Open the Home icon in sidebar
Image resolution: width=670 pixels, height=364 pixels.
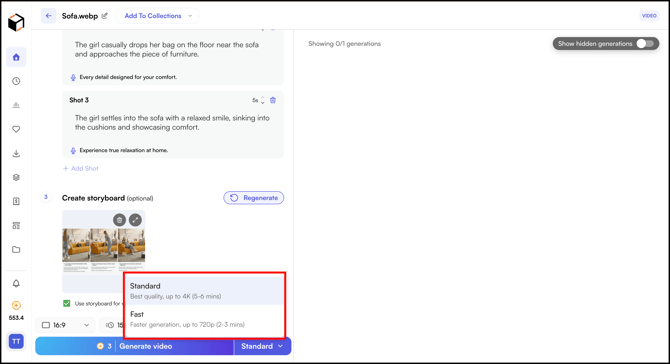click(16, 57)
